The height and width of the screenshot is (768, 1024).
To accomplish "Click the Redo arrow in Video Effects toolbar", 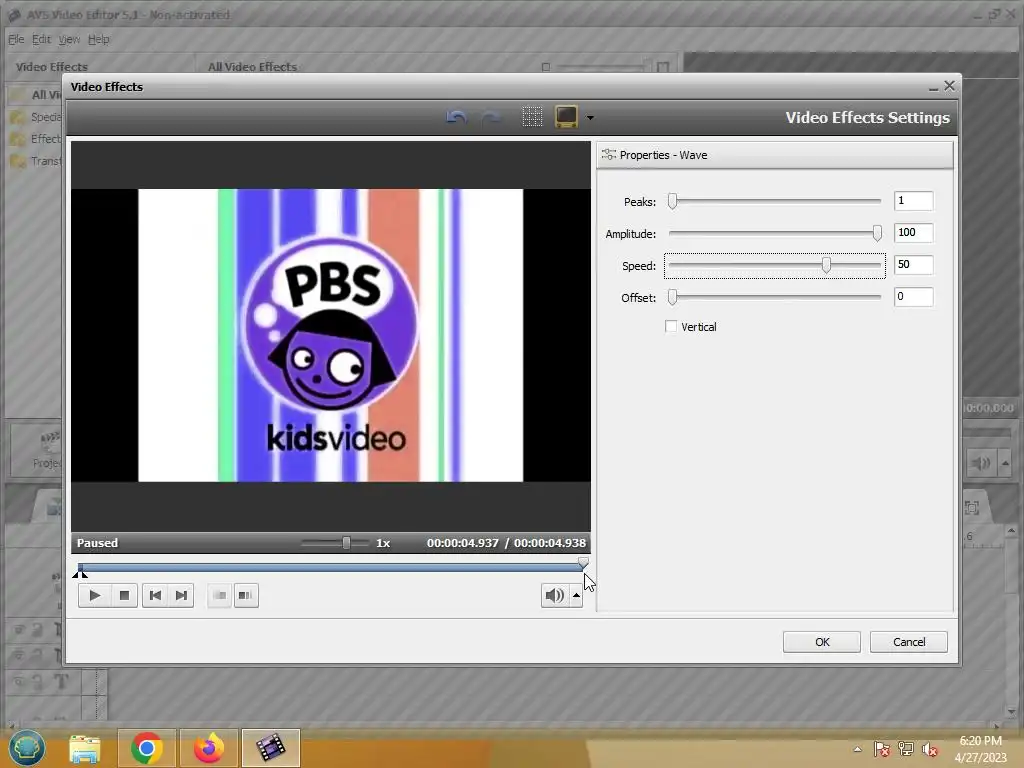I will pyautogui.click(x=490, y=118).
